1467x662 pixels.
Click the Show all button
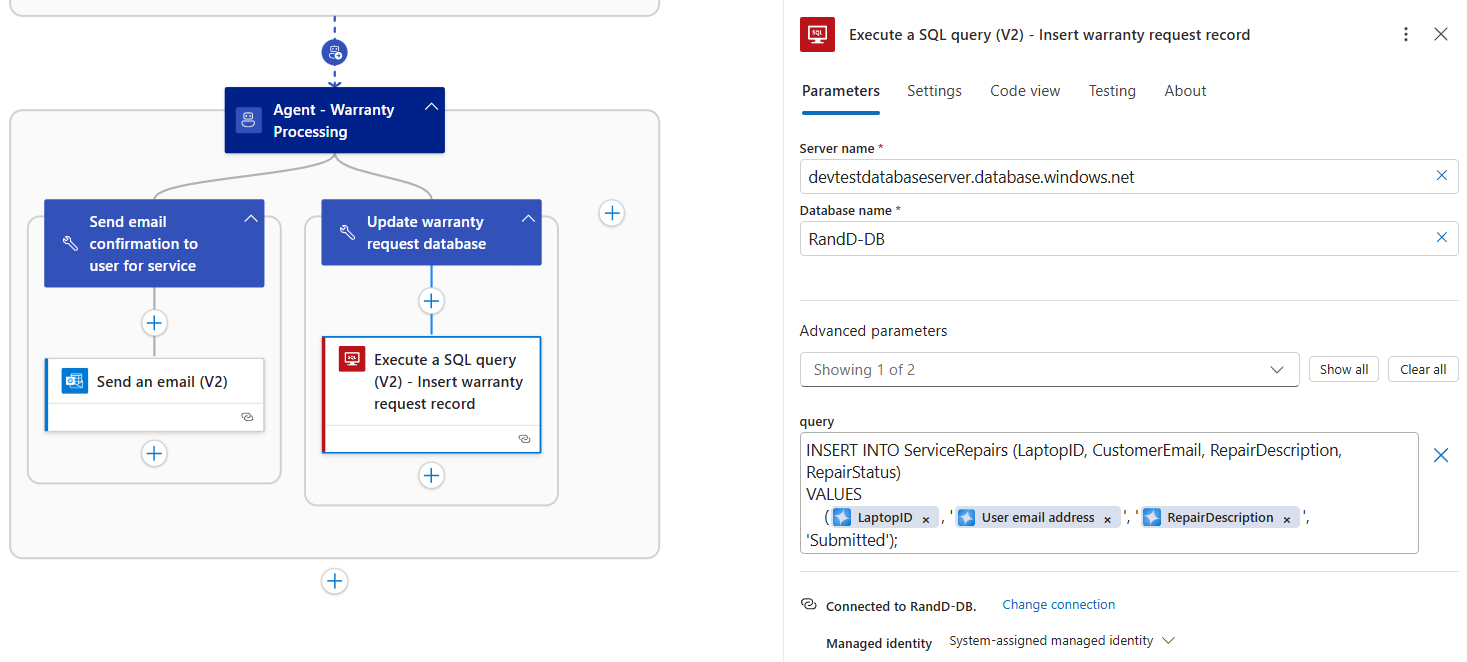[1343, 369]
